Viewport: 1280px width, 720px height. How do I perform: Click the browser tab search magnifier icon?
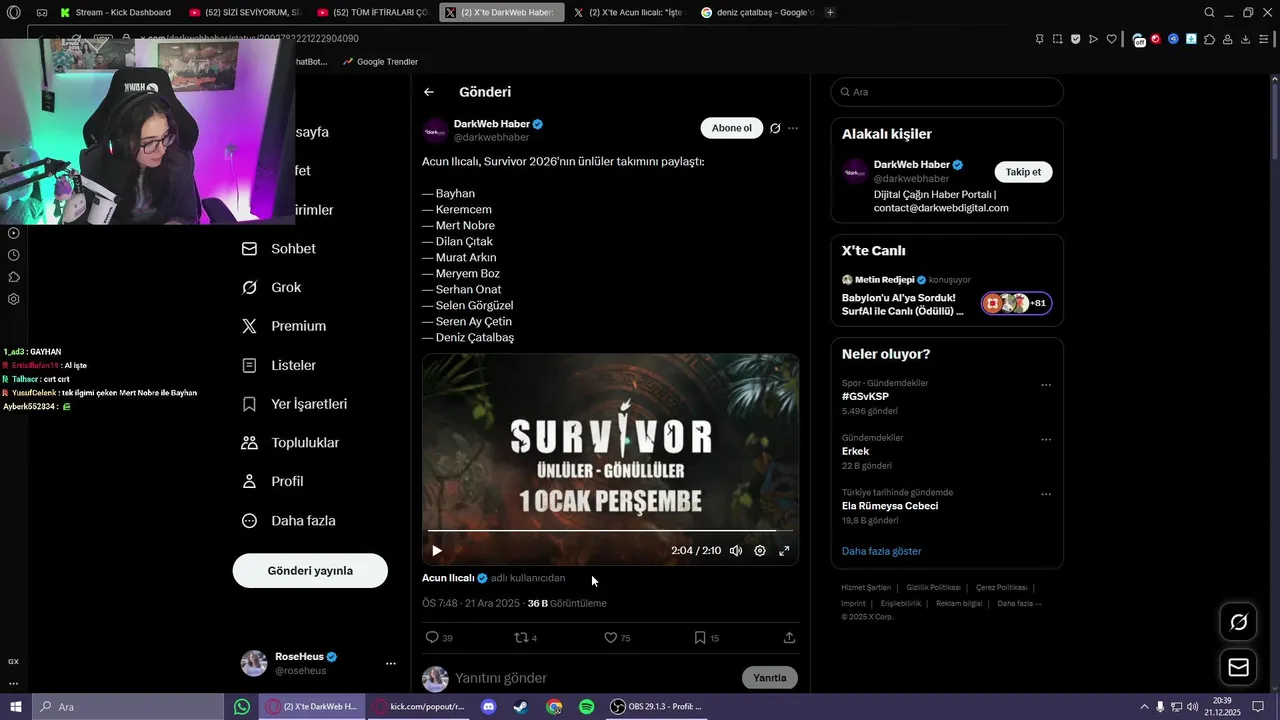click(1209, 12)
